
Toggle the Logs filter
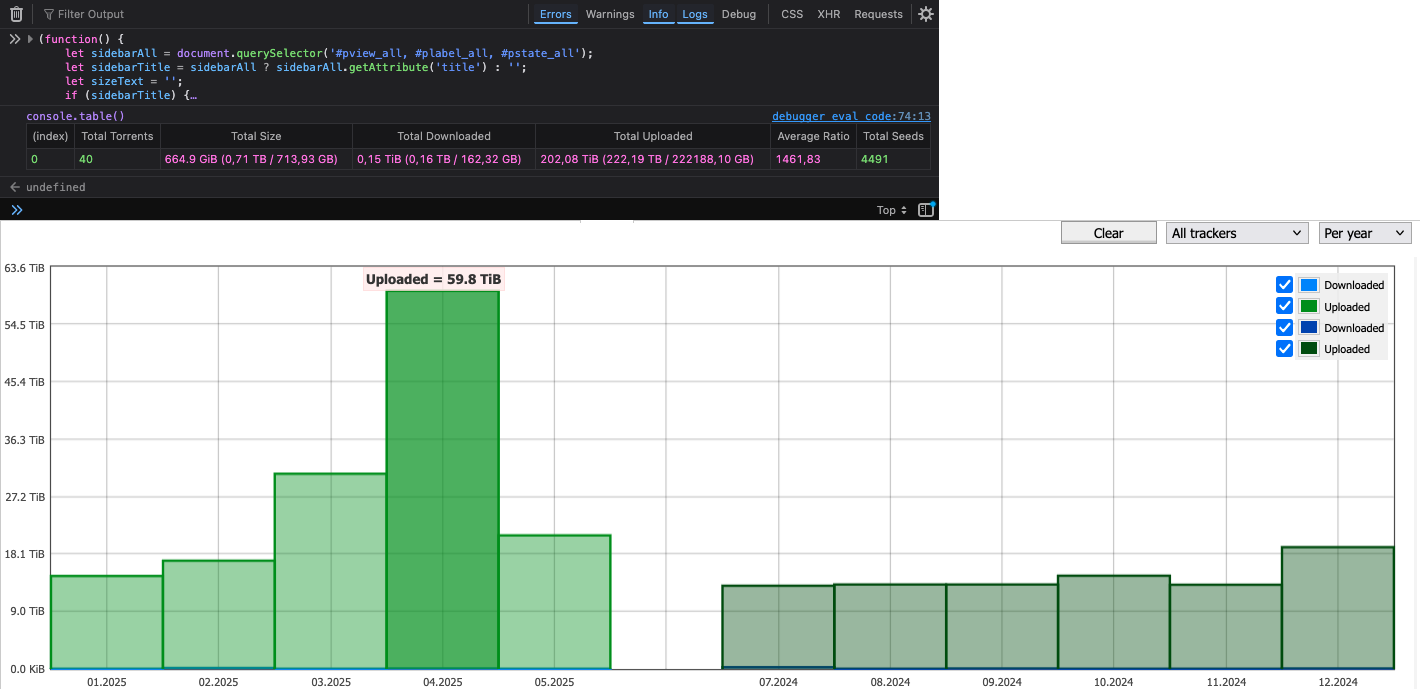[x=695, y=14]
